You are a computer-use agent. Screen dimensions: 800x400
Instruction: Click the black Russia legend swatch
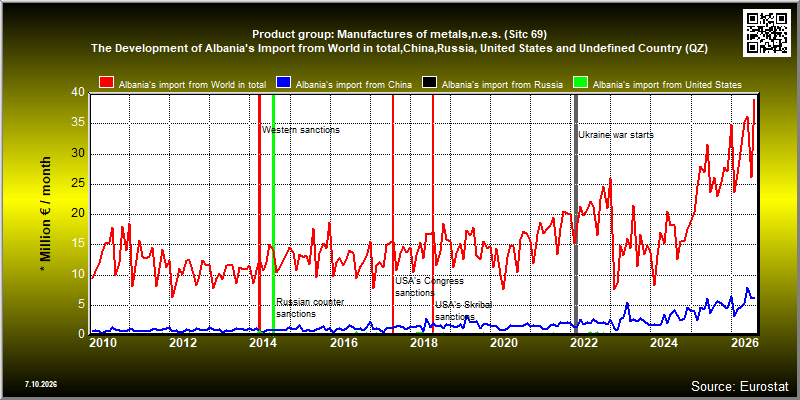429,83
